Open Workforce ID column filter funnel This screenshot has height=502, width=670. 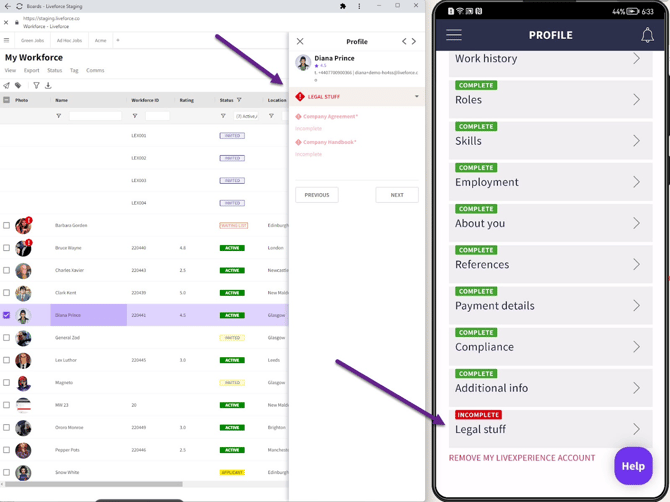point(135,116)
